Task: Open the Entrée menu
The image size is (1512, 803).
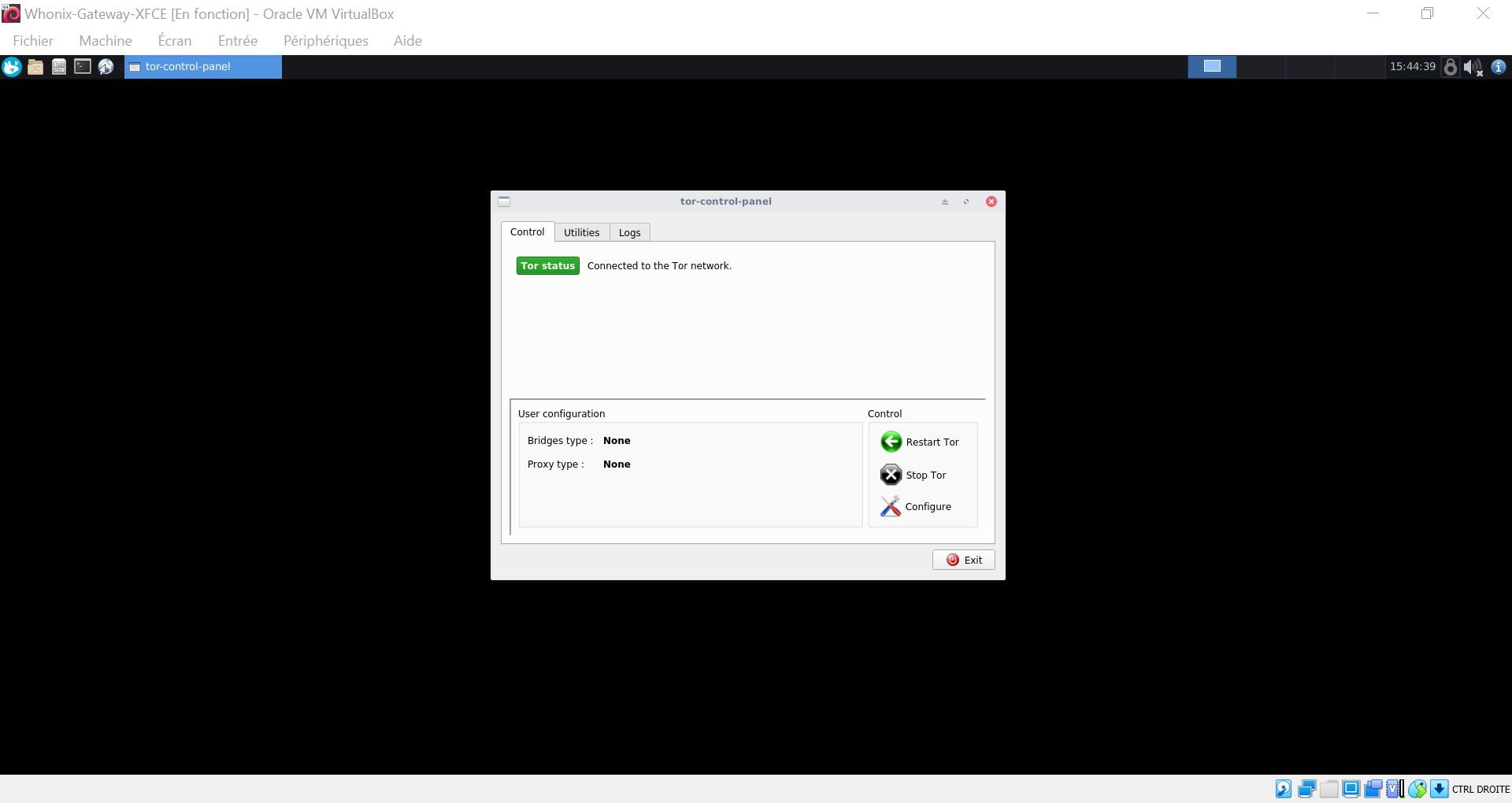Action: coord(238,41)
